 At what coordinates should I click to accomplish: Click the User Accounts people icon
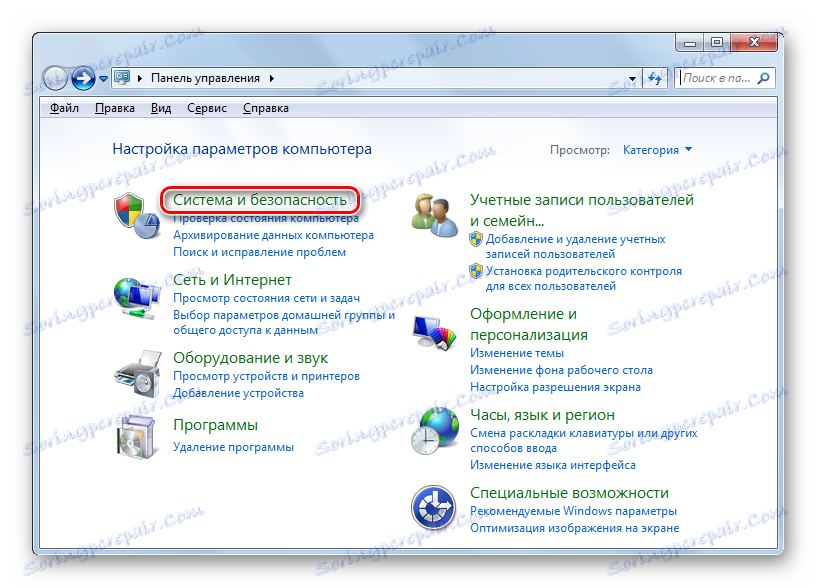(434, 215)
